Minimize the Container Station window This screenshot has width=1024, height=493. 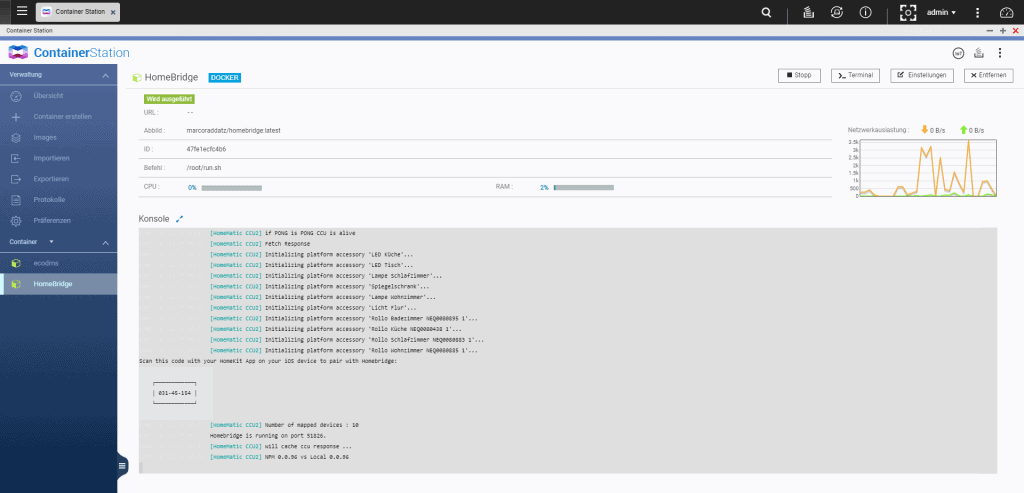(x=991, y=31)
